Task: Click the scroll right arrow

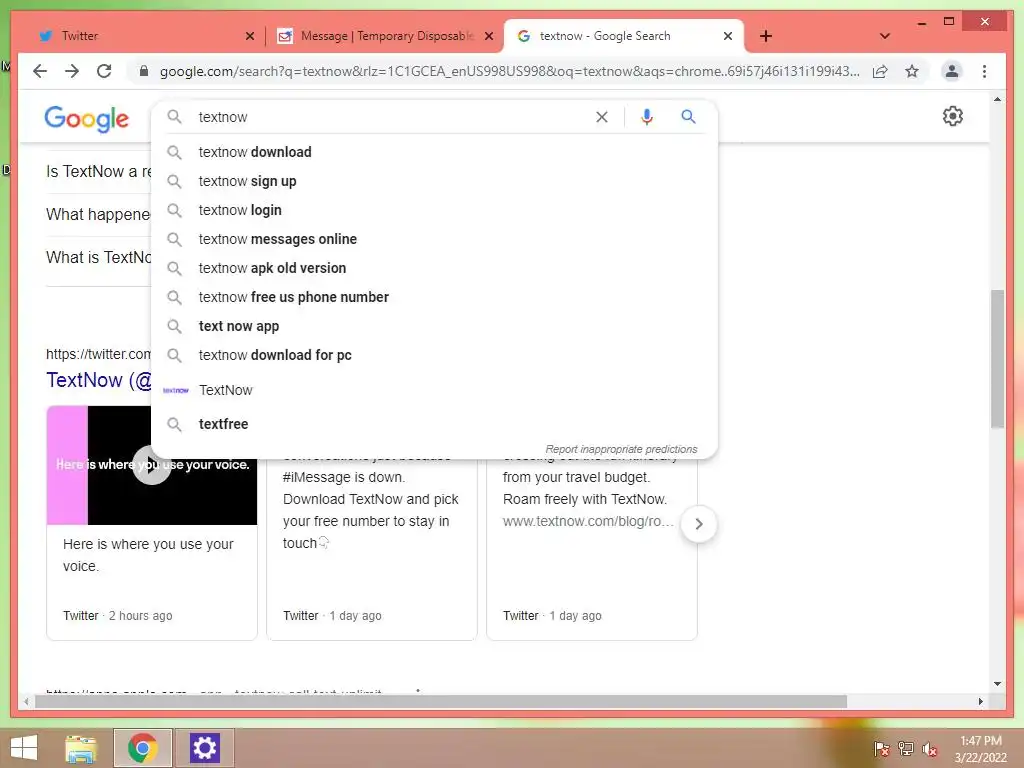Action: click(980, 701)
